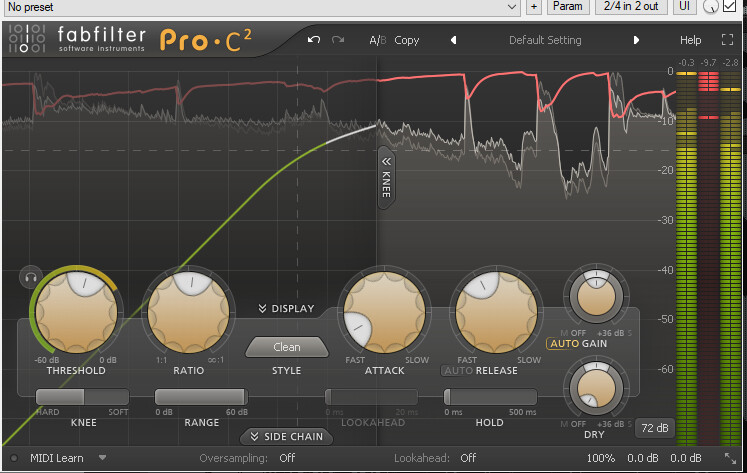Toggle audition triggering headphone icon
Viewport: 747px width, 473px height.
point(31,277)
